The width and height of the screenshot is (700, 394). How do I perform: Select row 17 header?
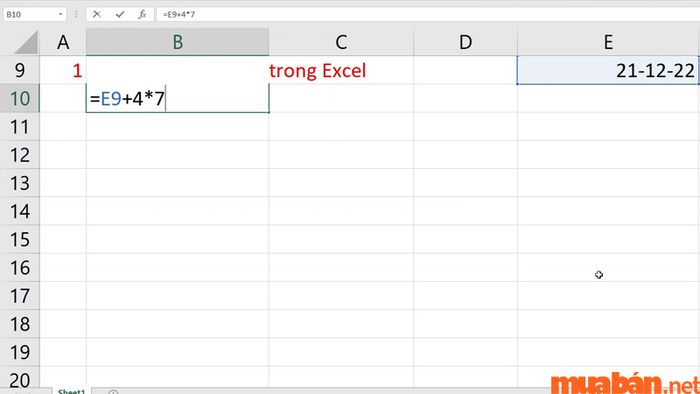(20, 295)
